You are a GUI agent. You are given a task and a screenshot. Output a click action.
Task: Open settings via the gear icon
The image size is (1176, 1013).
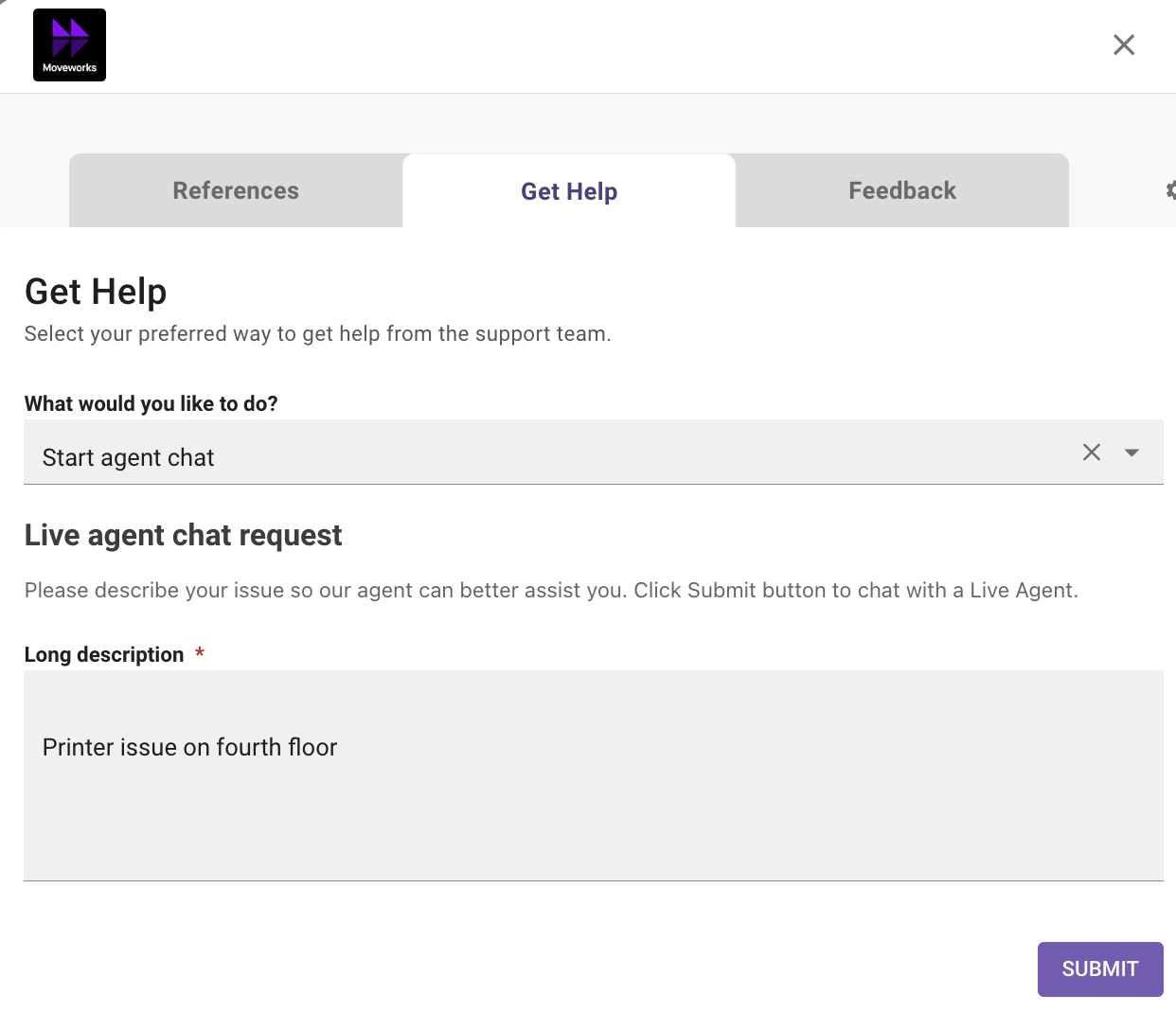pos(1170,190)
